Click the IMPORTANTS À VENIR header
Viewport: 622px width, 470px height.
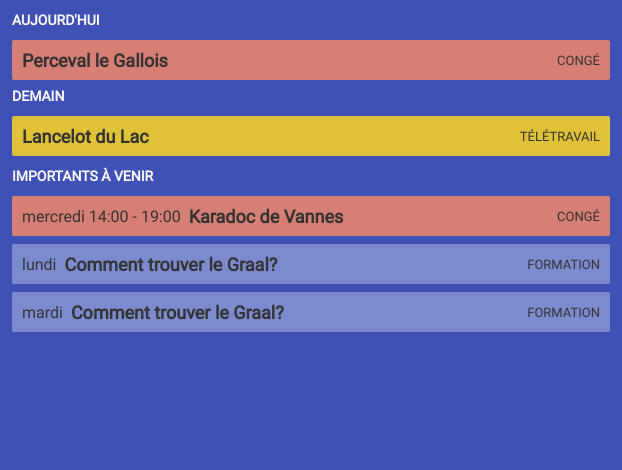tap(82, 176)
